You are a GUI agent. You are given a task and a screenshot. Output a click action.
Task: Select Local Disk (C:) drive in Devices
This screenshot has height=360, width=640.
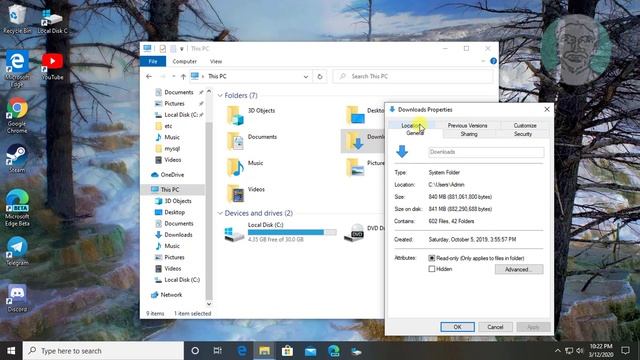pos(281,232)
